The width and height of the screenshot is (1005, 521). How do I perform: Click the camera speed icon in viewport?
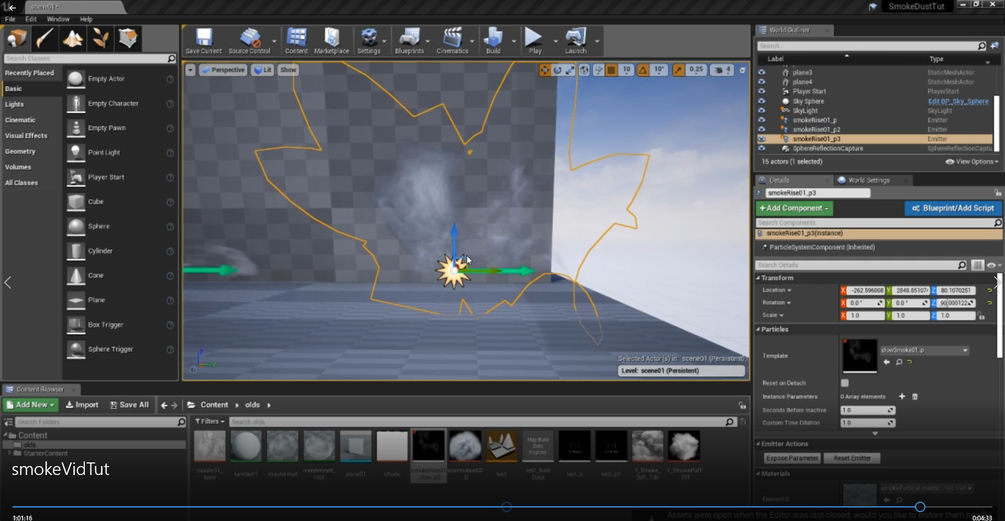[718, 70]
